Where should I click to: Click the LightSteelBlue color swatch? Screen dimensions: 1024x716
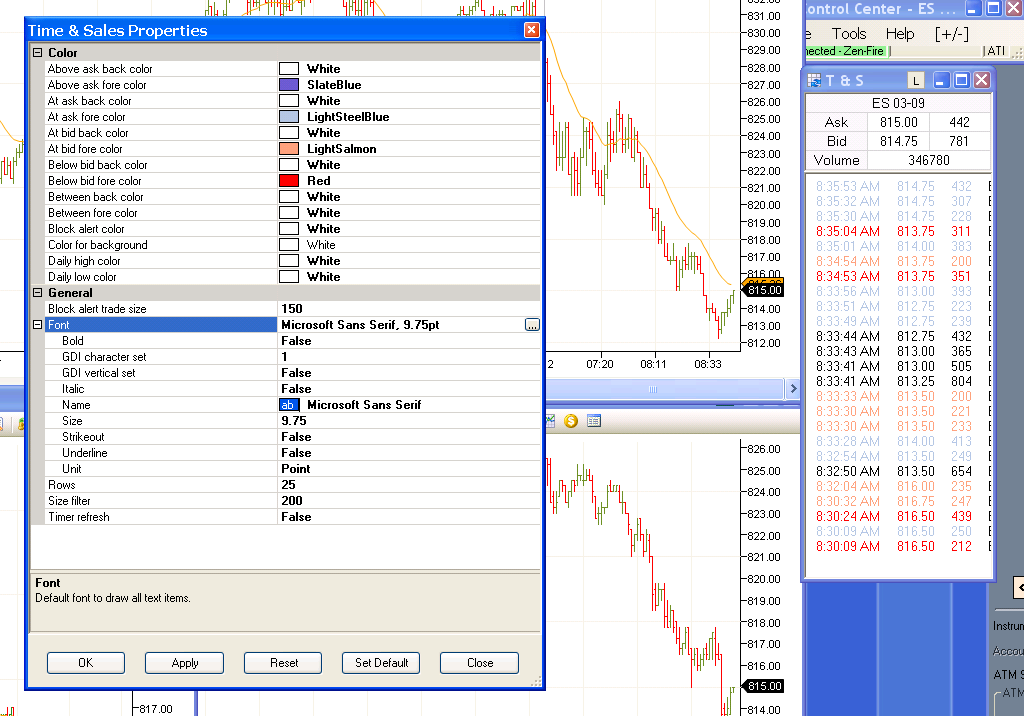pyautogui.click(x=289, y=117)
